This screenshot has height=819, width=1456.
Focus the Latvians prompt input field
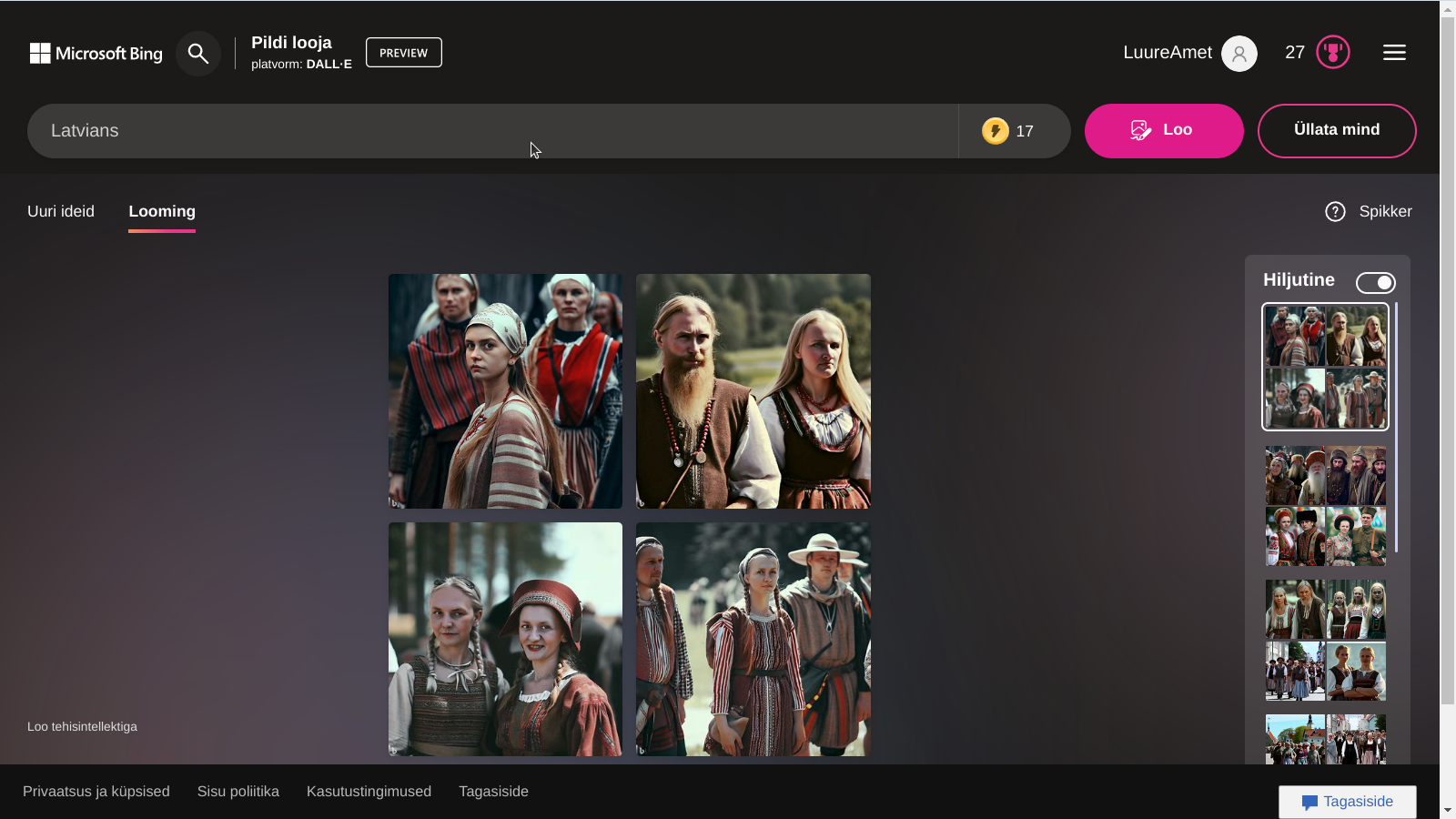(491, 131)
